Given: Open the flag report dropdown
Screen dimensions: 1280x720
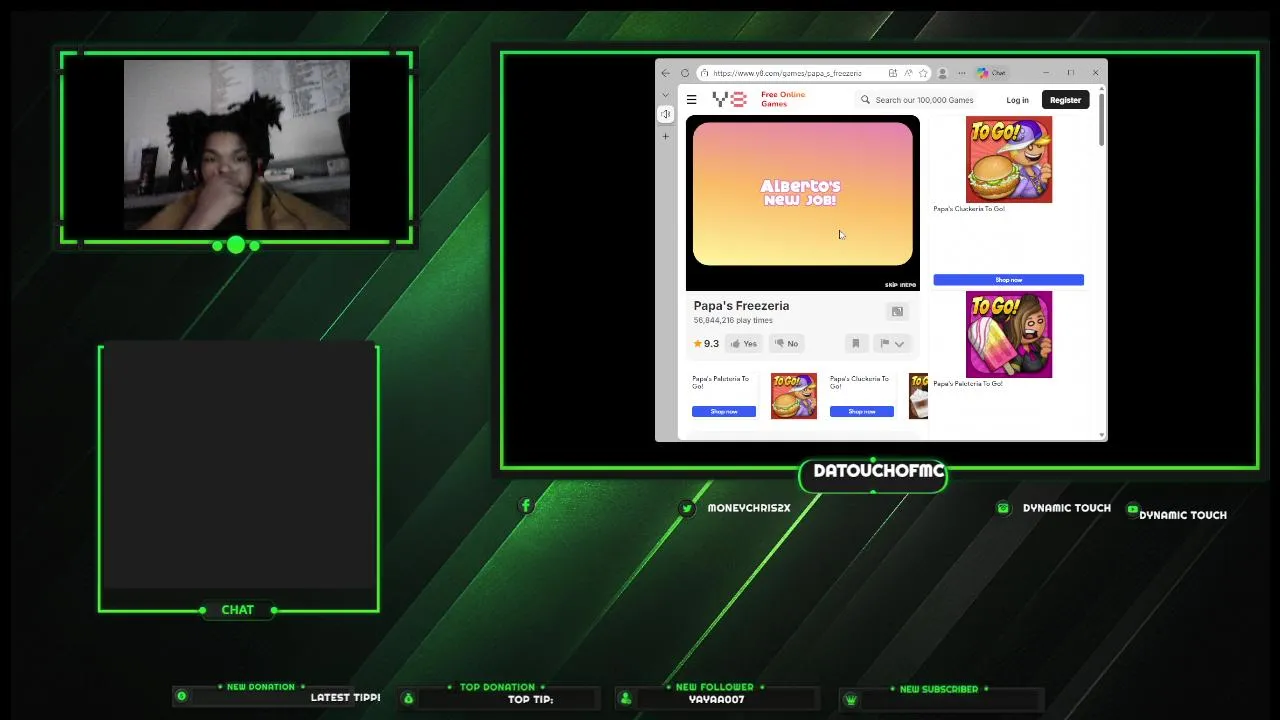Looking at the screenshot, I should pos(892,344).
